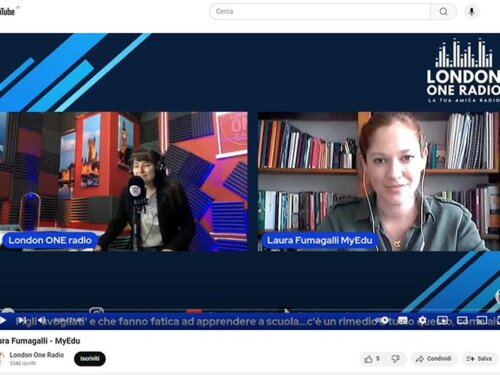Go to YouTube home via logo

[7, 12]
